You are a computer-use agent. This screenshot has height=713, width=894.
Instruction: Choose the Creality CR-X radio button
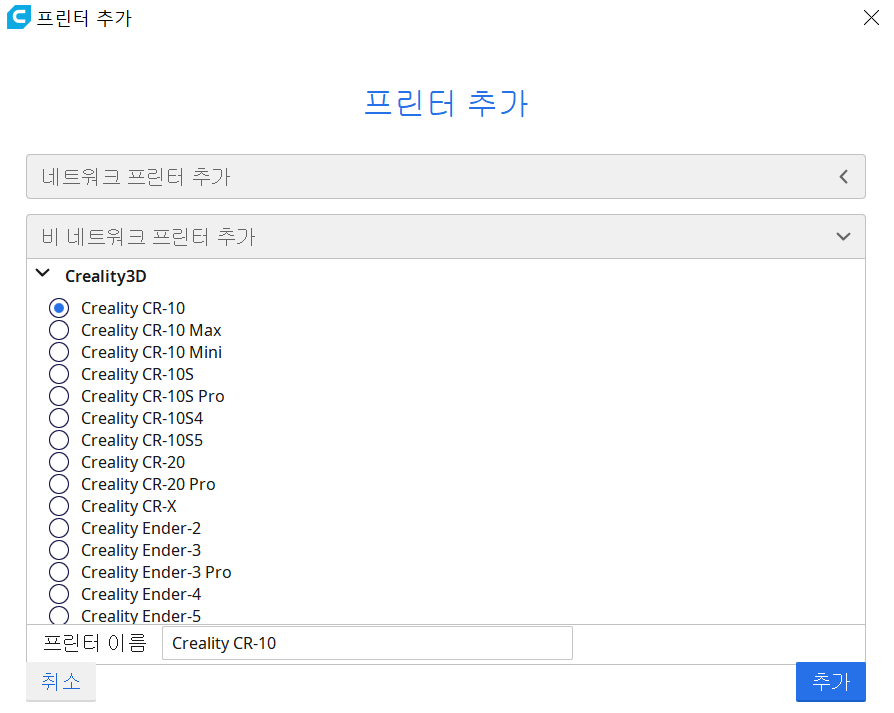(59, 506)
